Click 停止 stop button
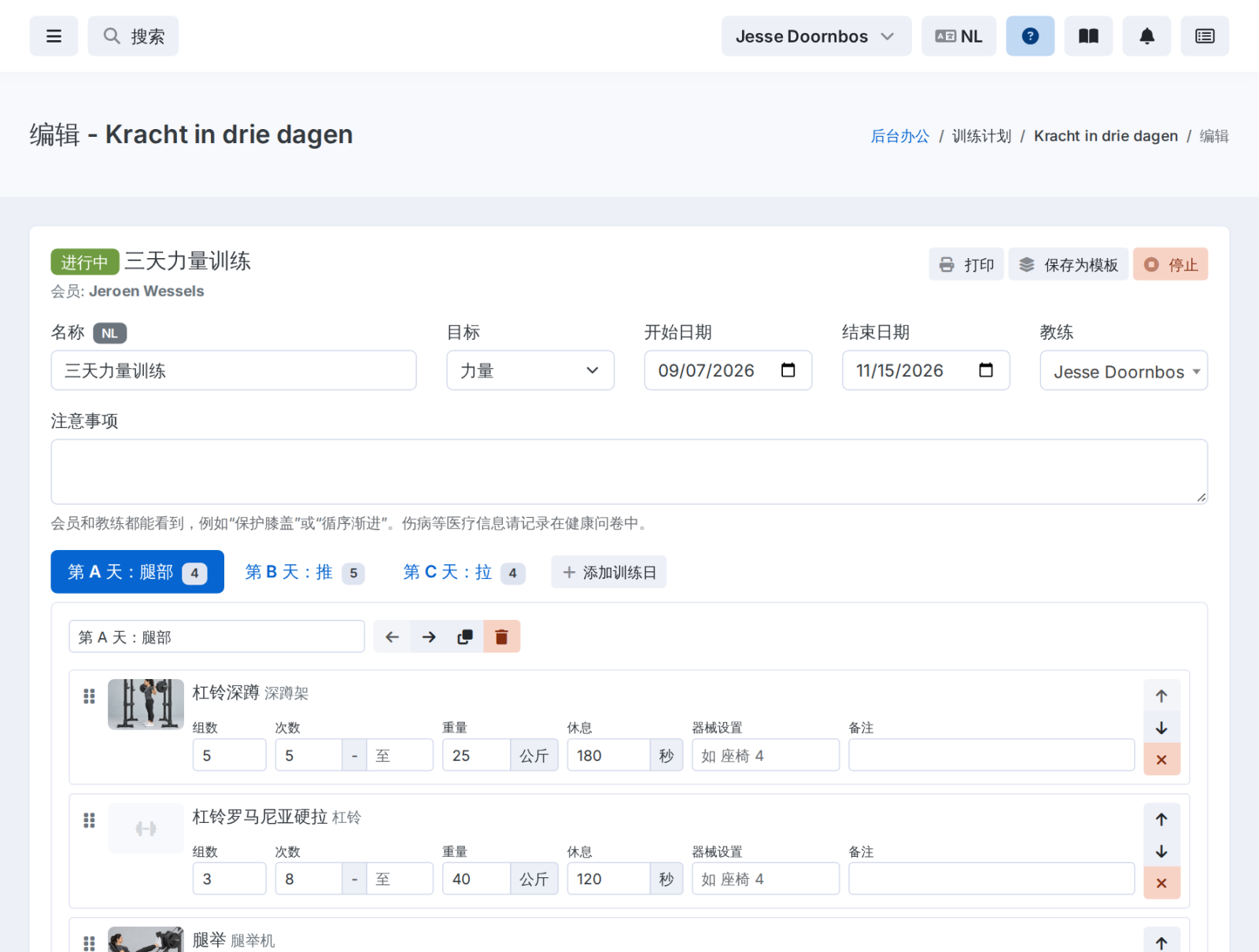This screenshot has width=1259, height=952. (x=1170, y=264)
